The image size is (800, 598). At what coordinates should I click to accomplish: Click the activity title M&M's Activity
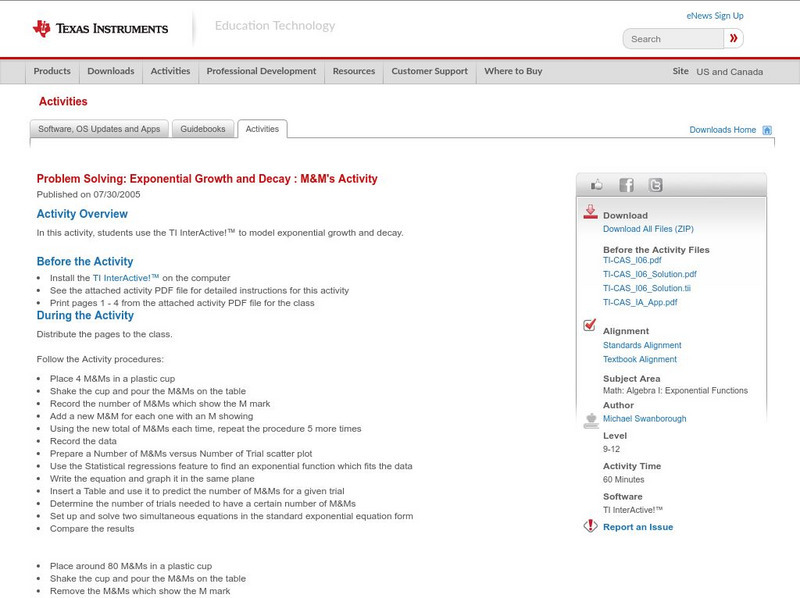click(x=207, y=179)
